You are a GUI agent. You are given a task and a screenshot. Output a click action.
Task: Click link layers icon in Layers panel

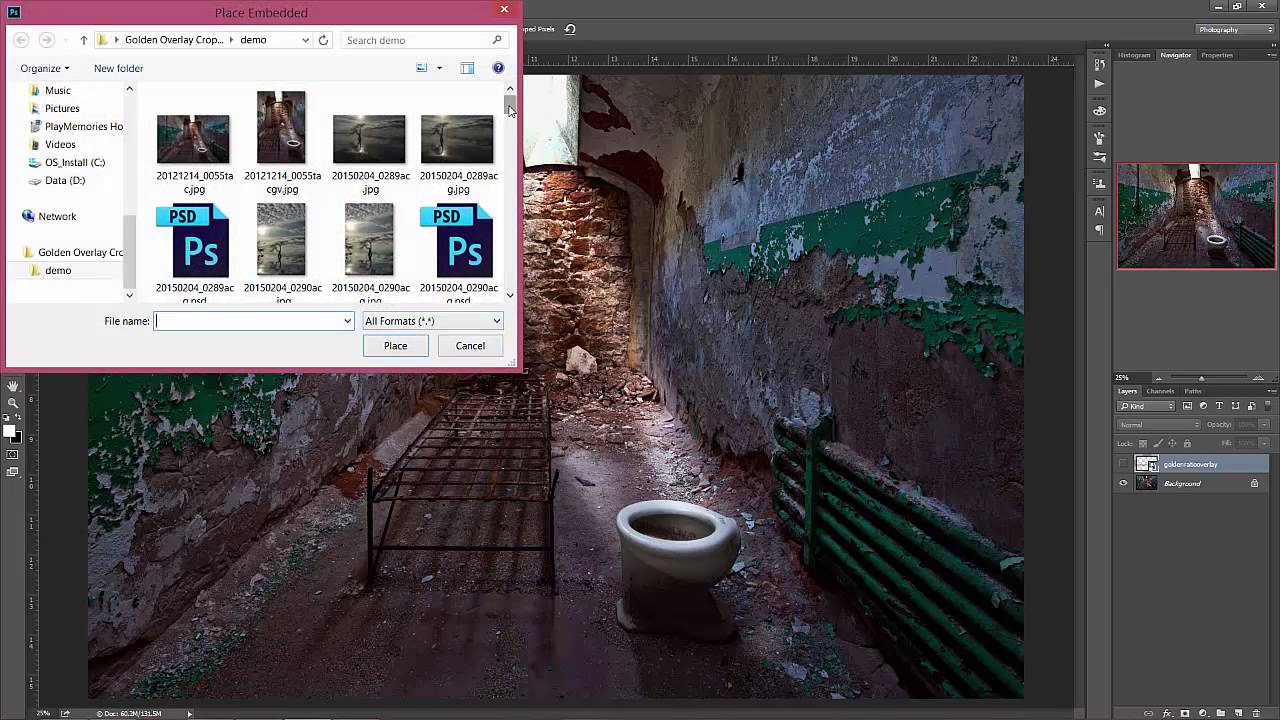click(1148, 713)
